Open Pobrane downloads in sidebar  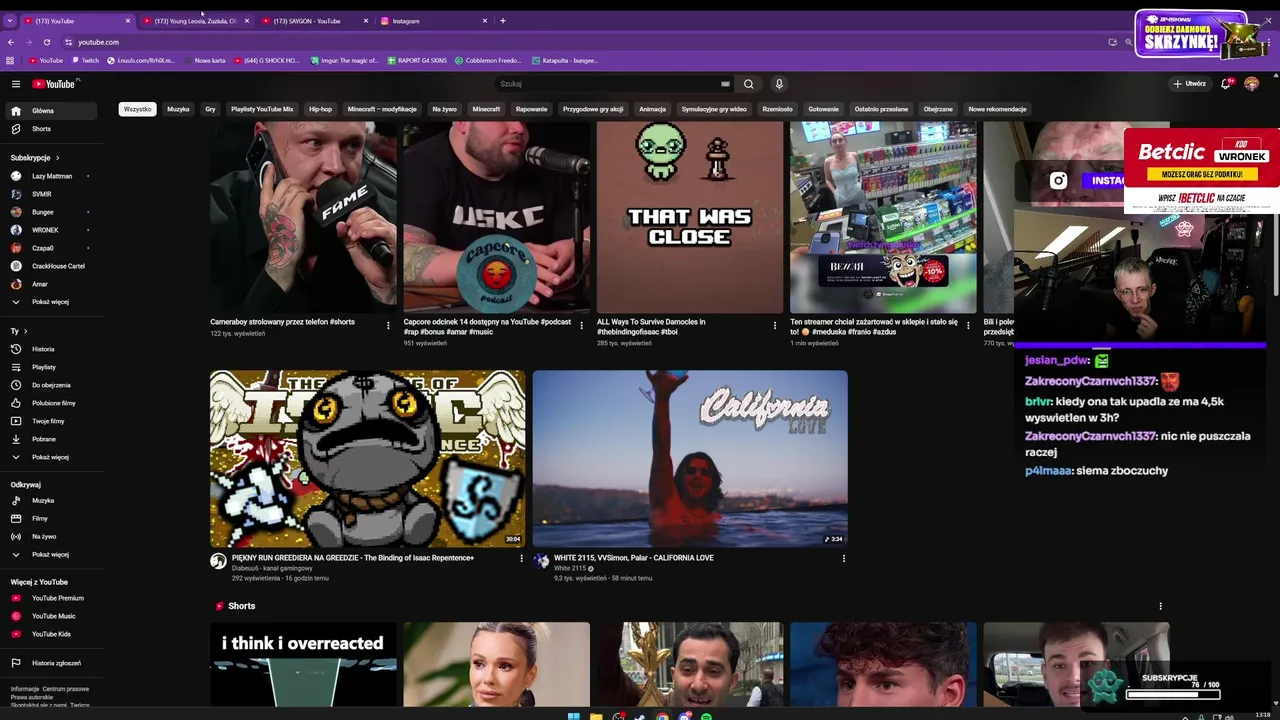coord(52,439)
